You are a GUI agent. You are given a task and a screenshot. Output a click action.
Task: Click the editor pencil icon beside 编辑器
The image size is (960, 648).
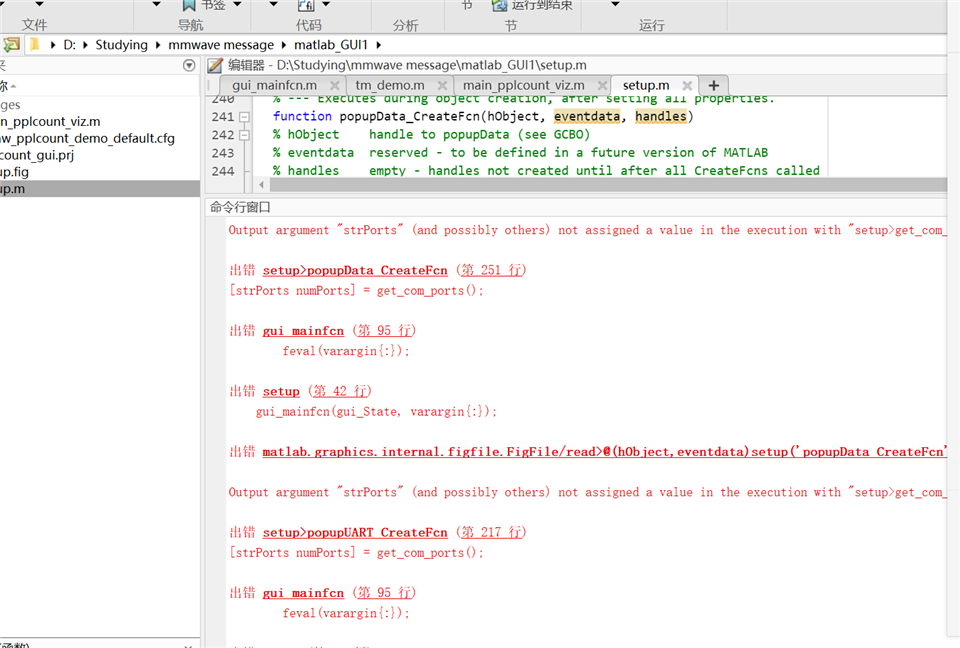[215, 65]
